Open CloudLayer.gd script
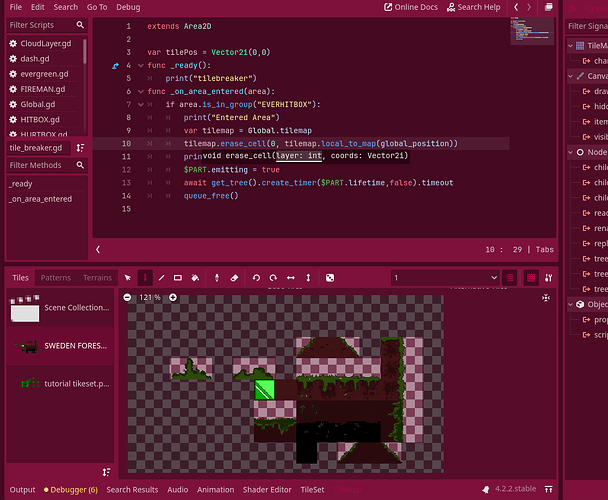This screenshot has width=608, height=500. click(45, 43)
